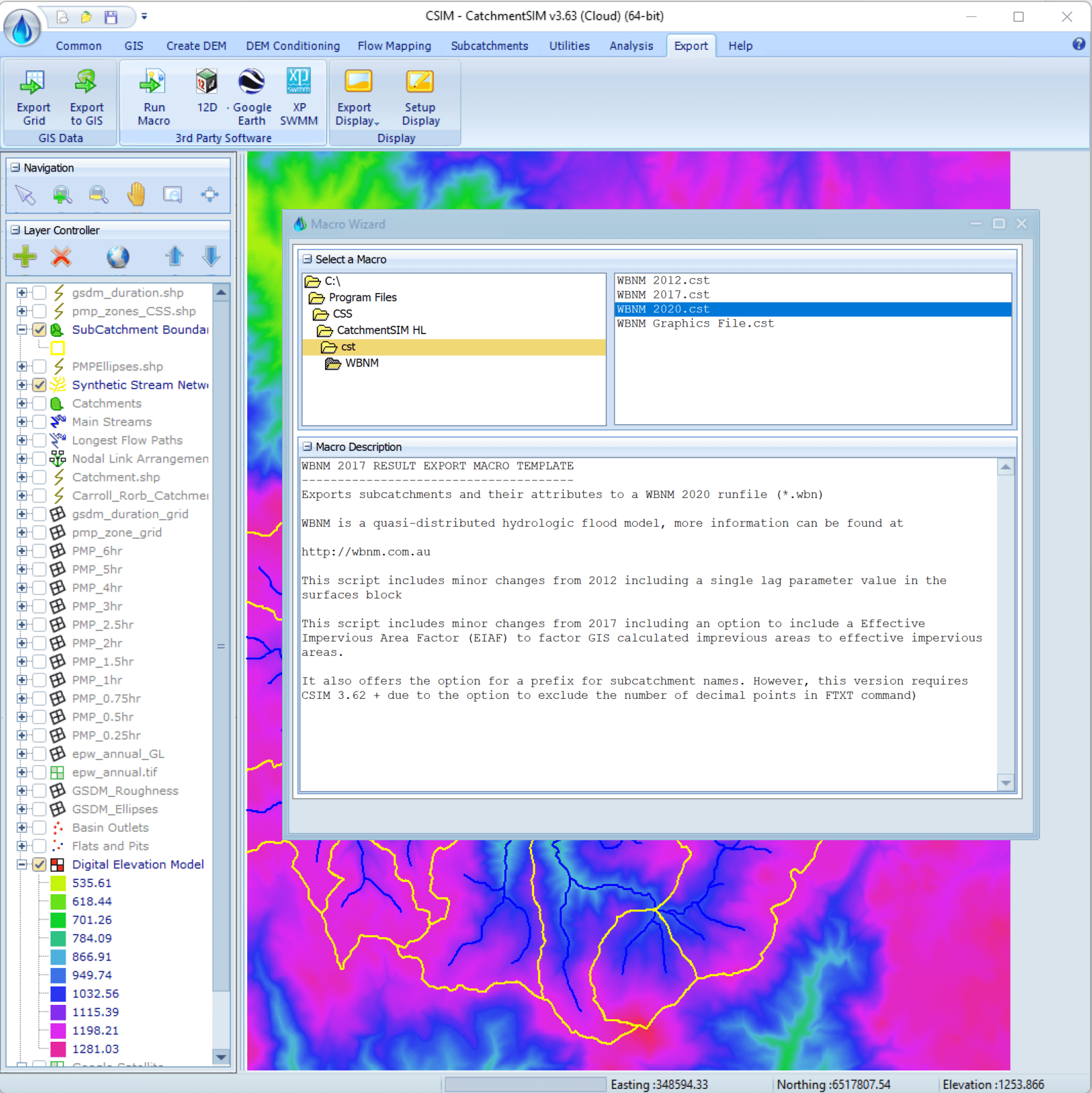Open the WBNM folder in tree
This screenshot has width=1092, height=1093.
coord(361,363)
